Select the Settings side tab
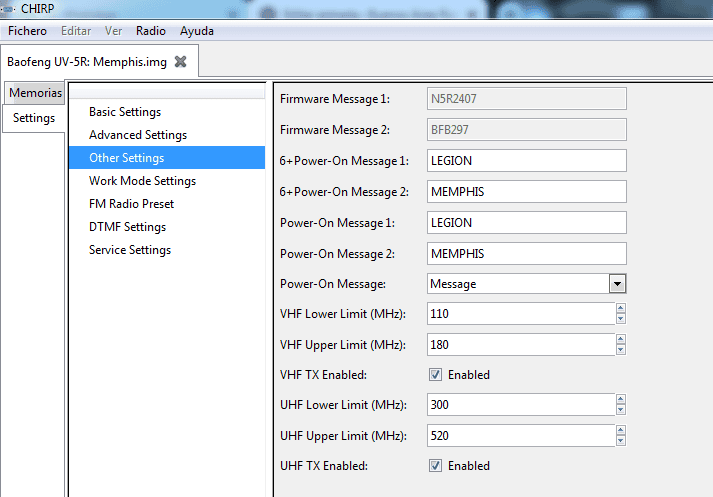 34,118
